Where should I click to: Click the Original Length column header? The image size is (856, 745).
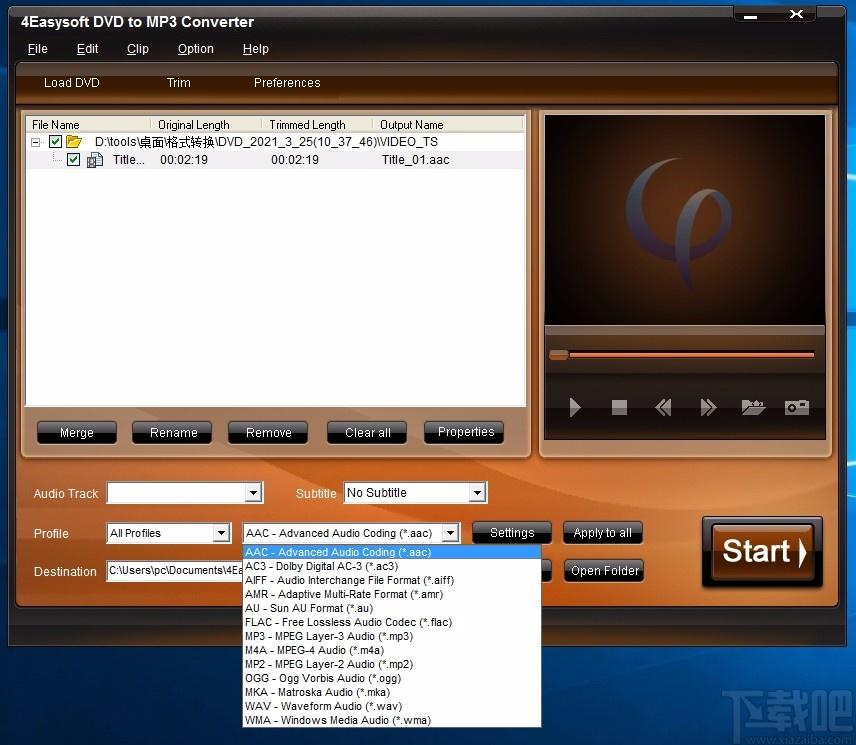(206, 125)
